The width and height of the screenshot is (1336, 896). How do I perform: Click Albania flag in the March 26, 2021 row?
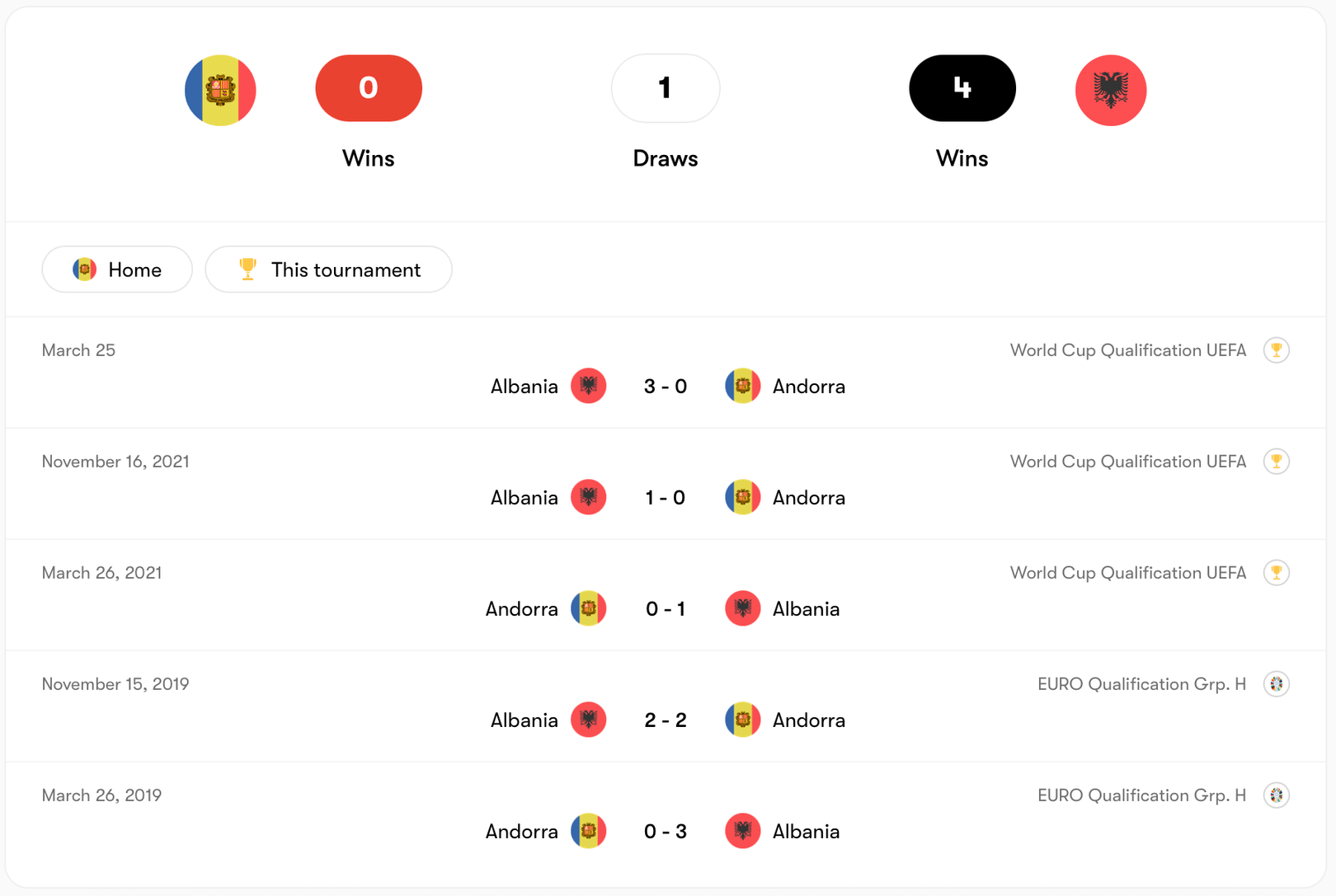click(x=742, y=609)
